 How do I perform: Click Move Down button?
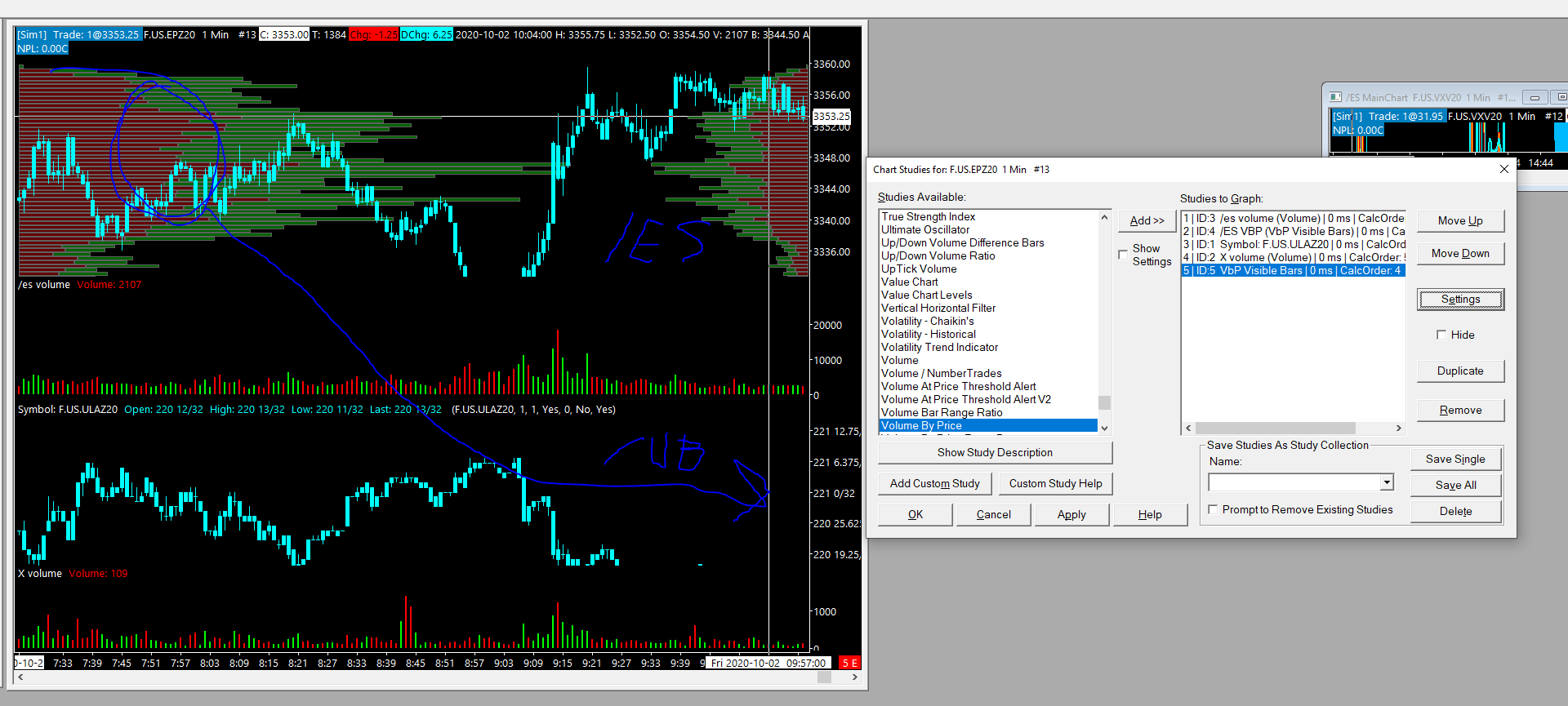[1460, 253]
